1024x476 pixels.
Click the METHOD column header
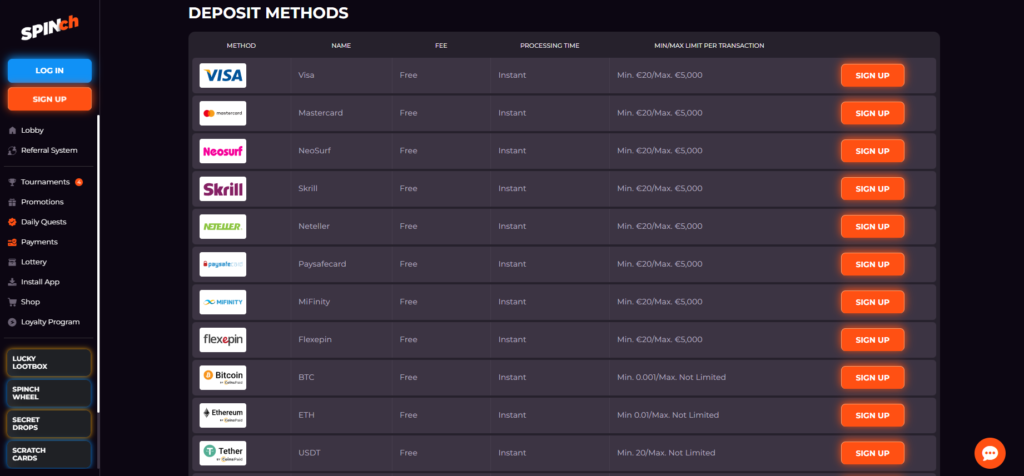tap(241, 46)
